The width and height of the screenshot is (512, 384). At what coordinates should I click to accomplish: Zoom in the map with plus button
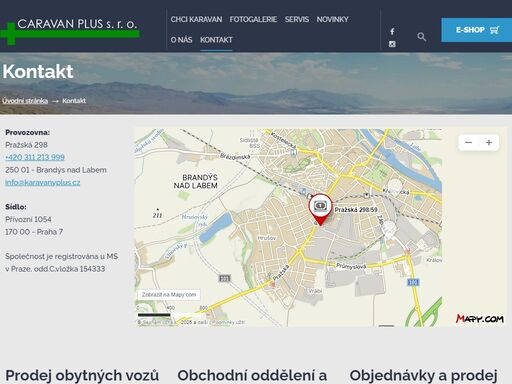click(489, 143)
